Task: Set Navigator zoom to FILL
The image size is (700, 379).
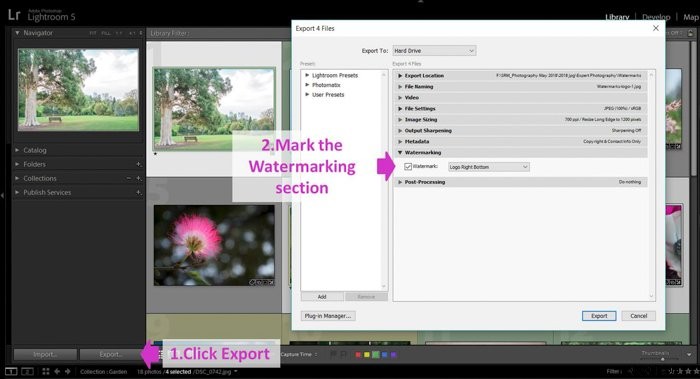Action: (106, 33)
